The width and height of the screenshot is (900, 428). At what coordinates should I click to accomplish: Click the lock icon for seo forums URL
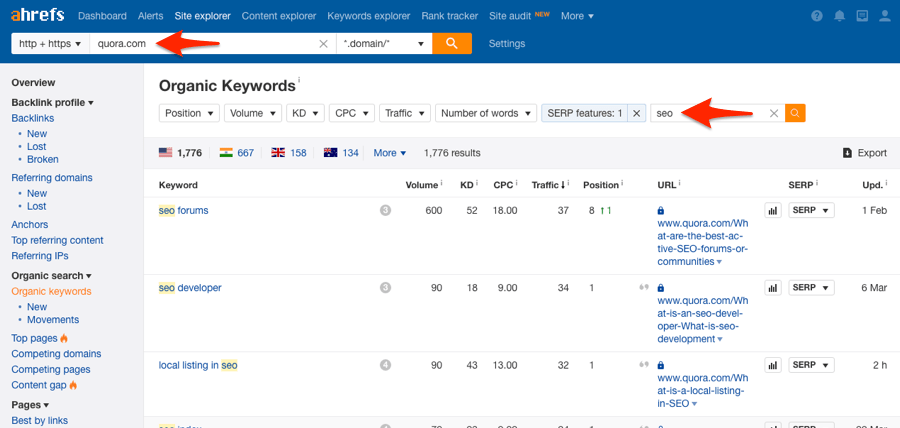(661, 211)
